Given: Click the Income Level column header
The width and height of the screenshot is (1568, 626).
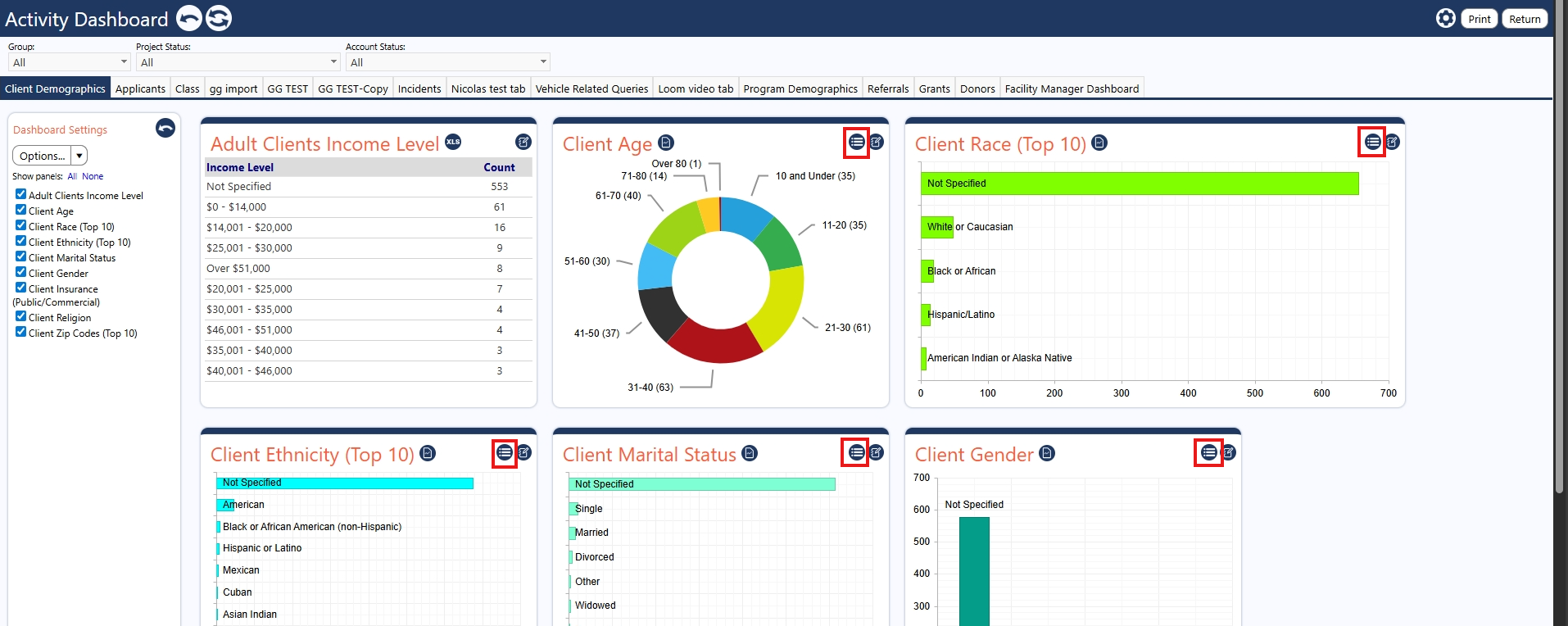Looking at the screenshot, I should point(240,167).
